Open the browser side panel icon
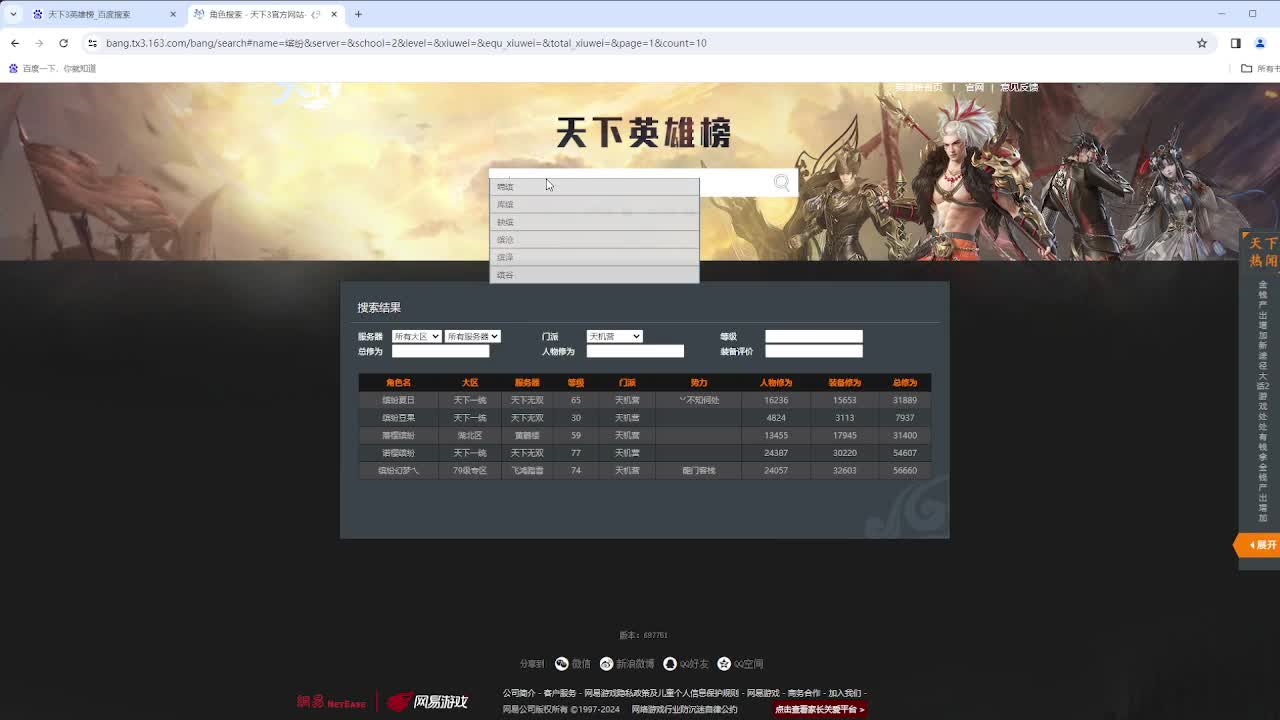Viewport: 1280px width, 720px height. [1235, 43]
